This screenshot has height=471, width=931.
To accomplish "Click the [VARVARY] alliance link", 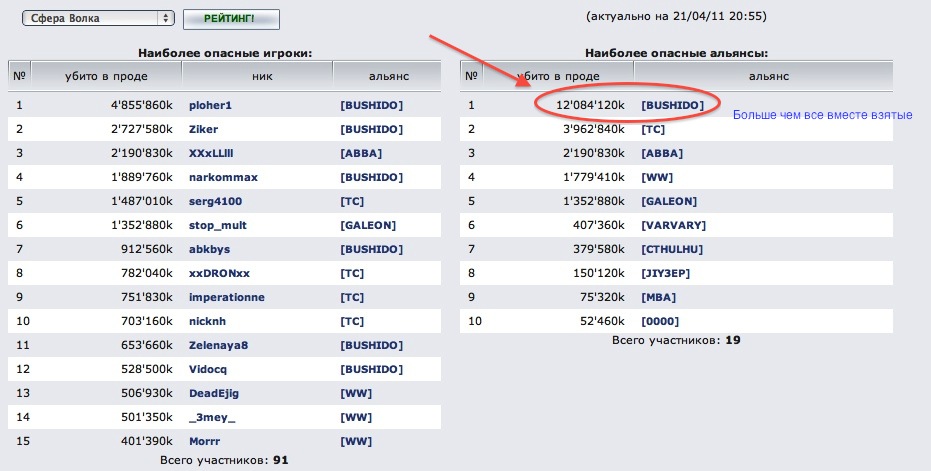I will (x=673, y=225).
